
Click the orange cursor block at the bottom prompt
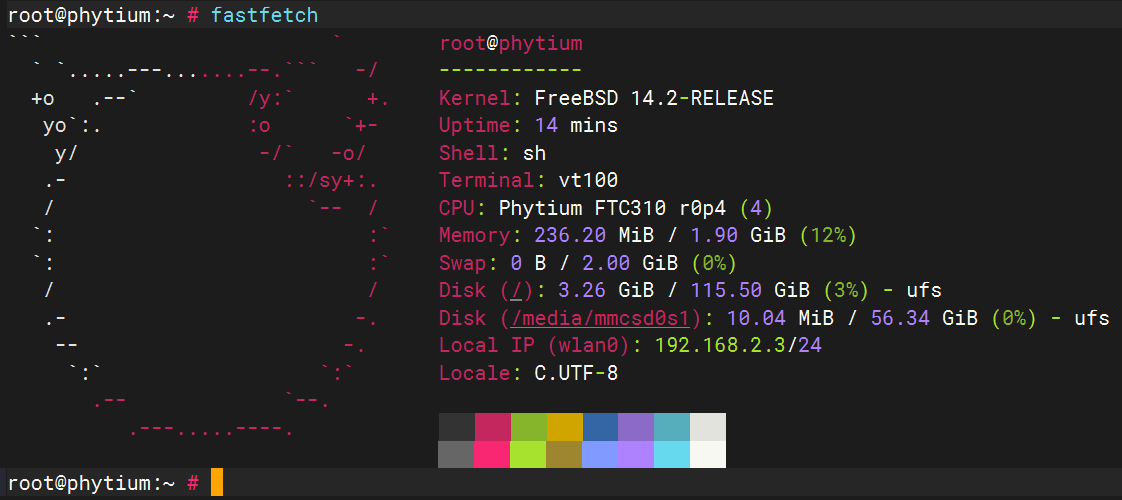click(217, 482)
